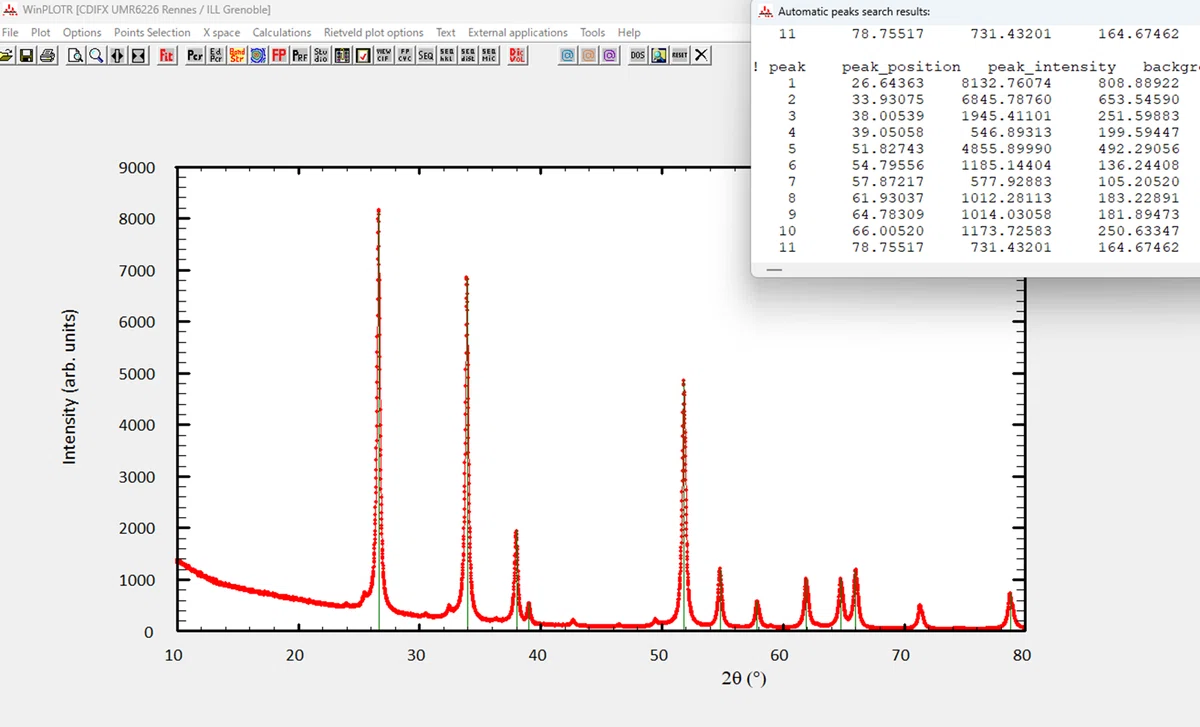This screenshot has width=1200, height=727.
Task: Open the Calculations menu
Action: coord(282,33)
